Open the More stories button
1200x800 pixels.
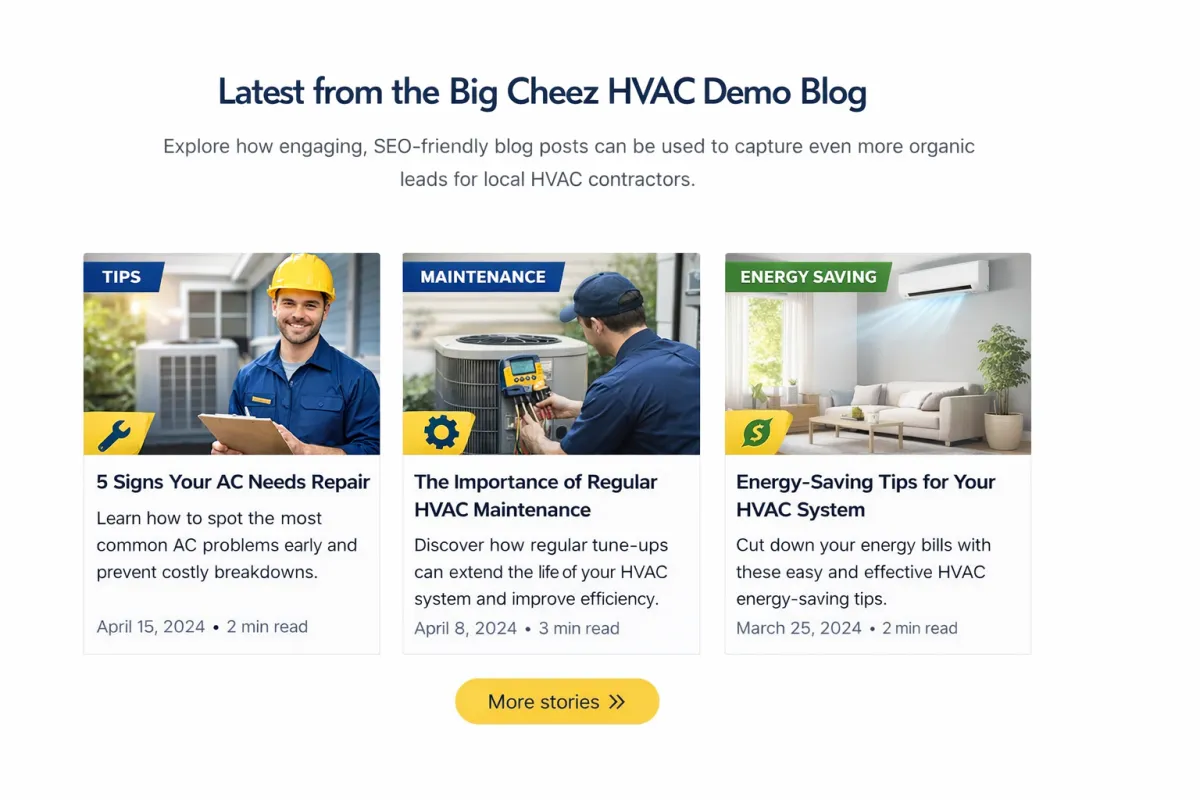point(557,701)
